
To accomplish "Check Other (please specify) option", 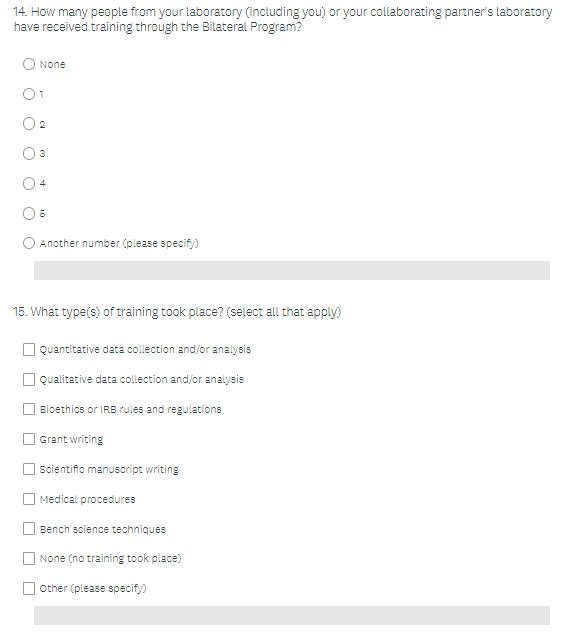I will click(x=29, y=588).
